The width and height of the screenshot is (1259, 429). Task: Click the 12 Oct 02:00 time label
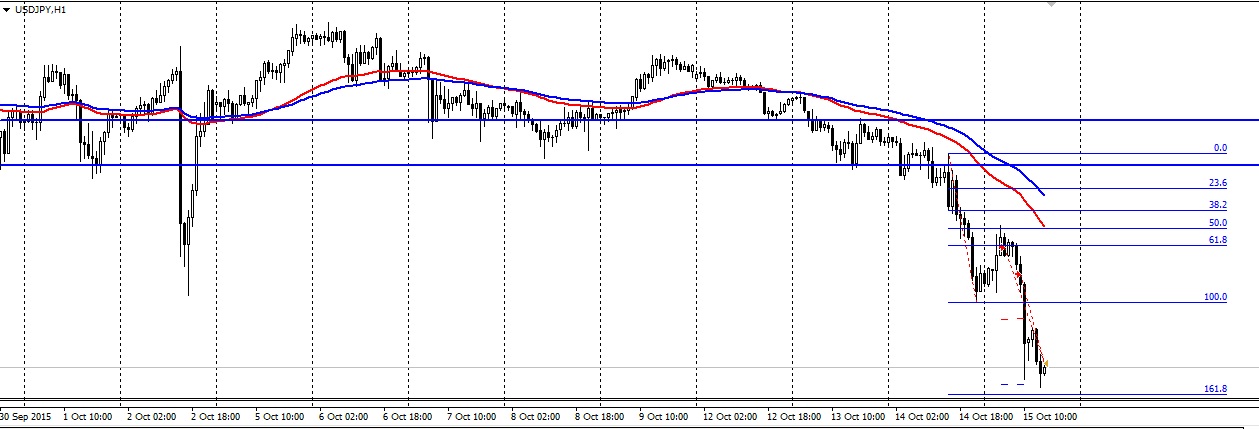730,415
